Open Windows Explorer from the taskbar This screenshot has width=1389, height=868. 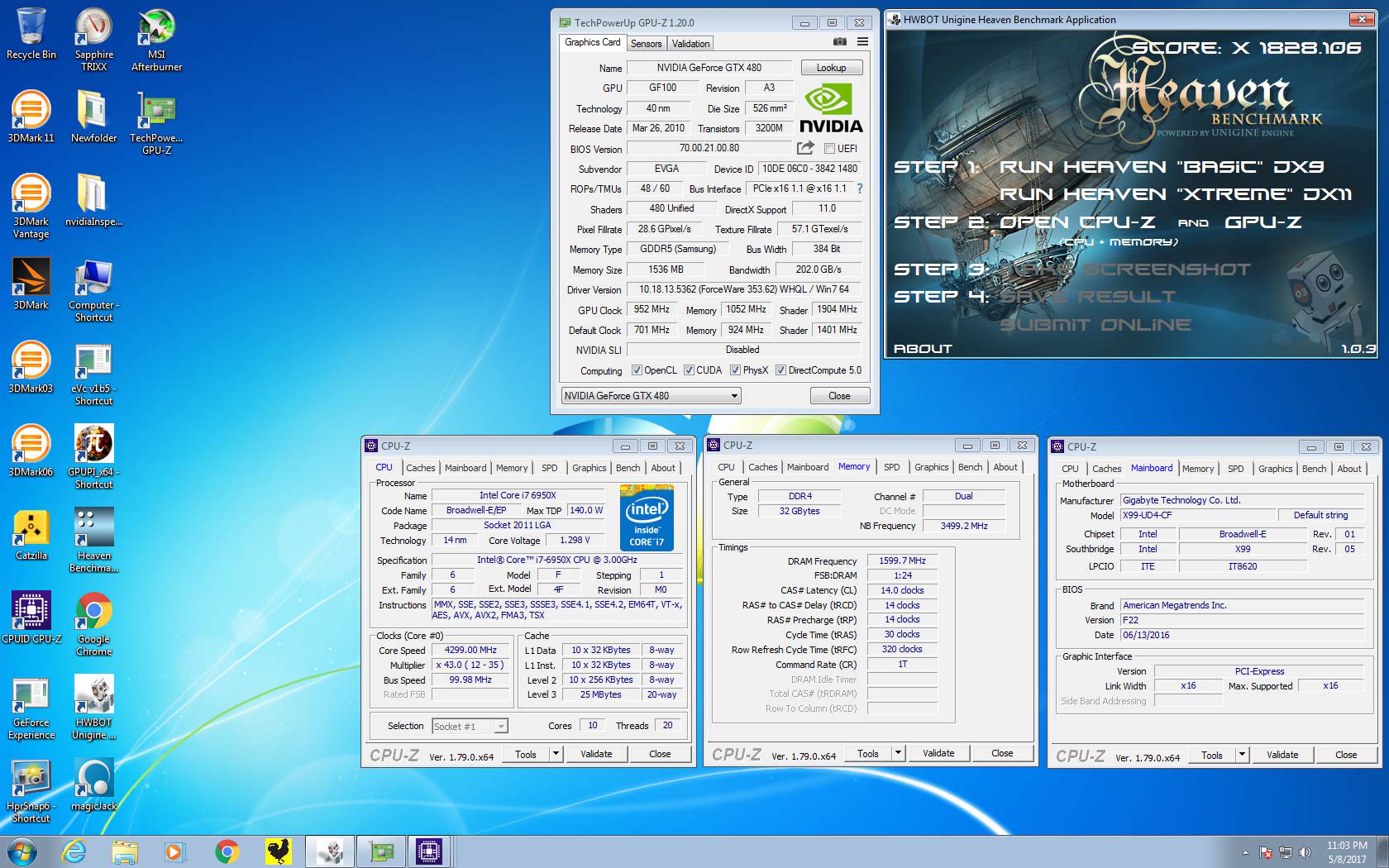[x=125, y=851]
